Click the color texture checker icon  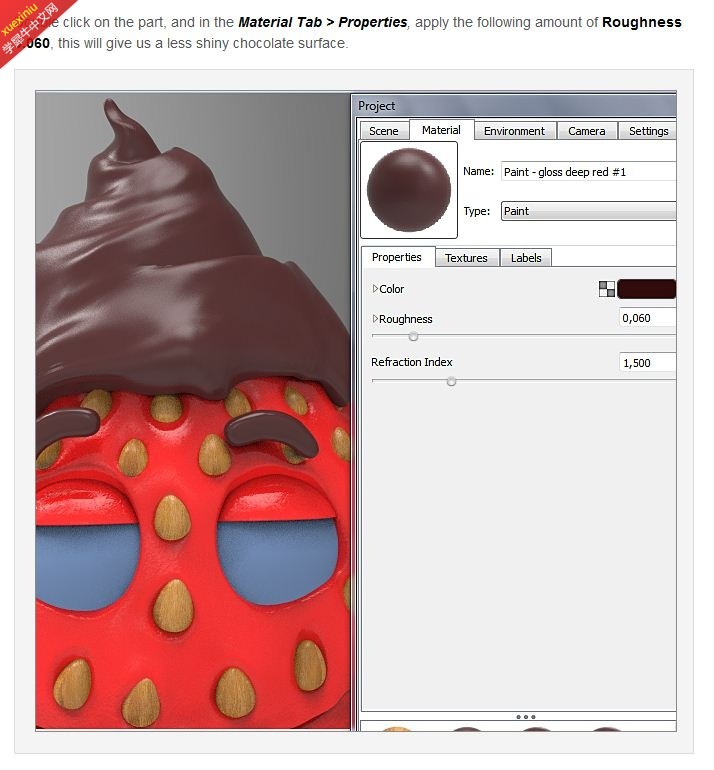pyautogui.click(x=606, y=289)
